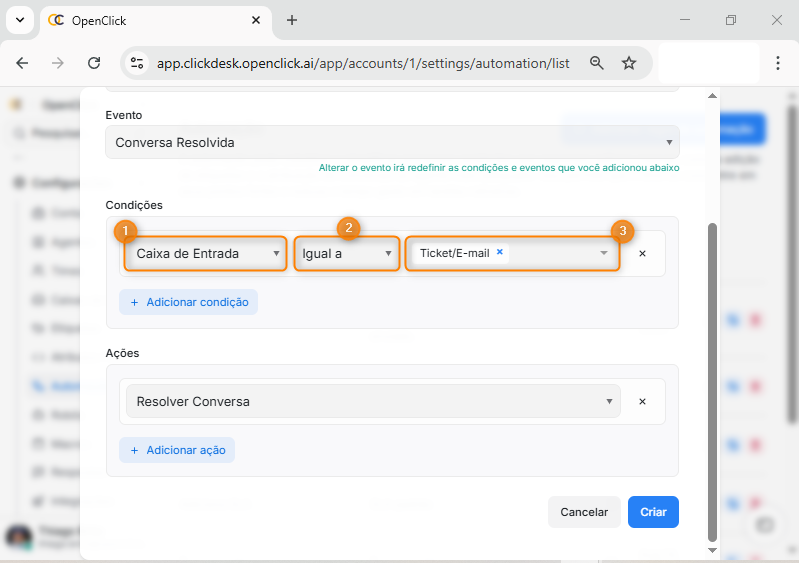Switch to the OpenClick browser tab

click(x=150, y=20)
